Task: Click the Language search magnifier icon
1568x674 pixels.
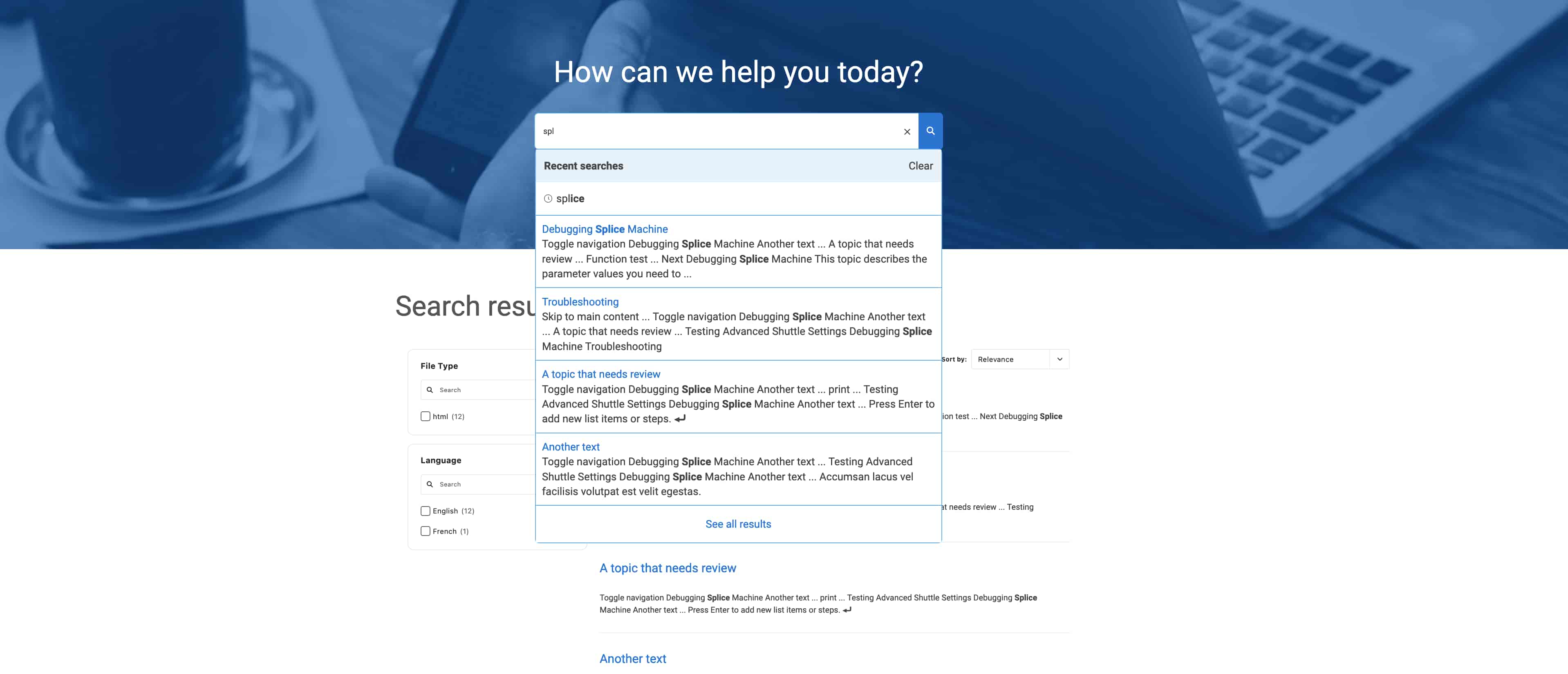Action: tap(430, 484)
